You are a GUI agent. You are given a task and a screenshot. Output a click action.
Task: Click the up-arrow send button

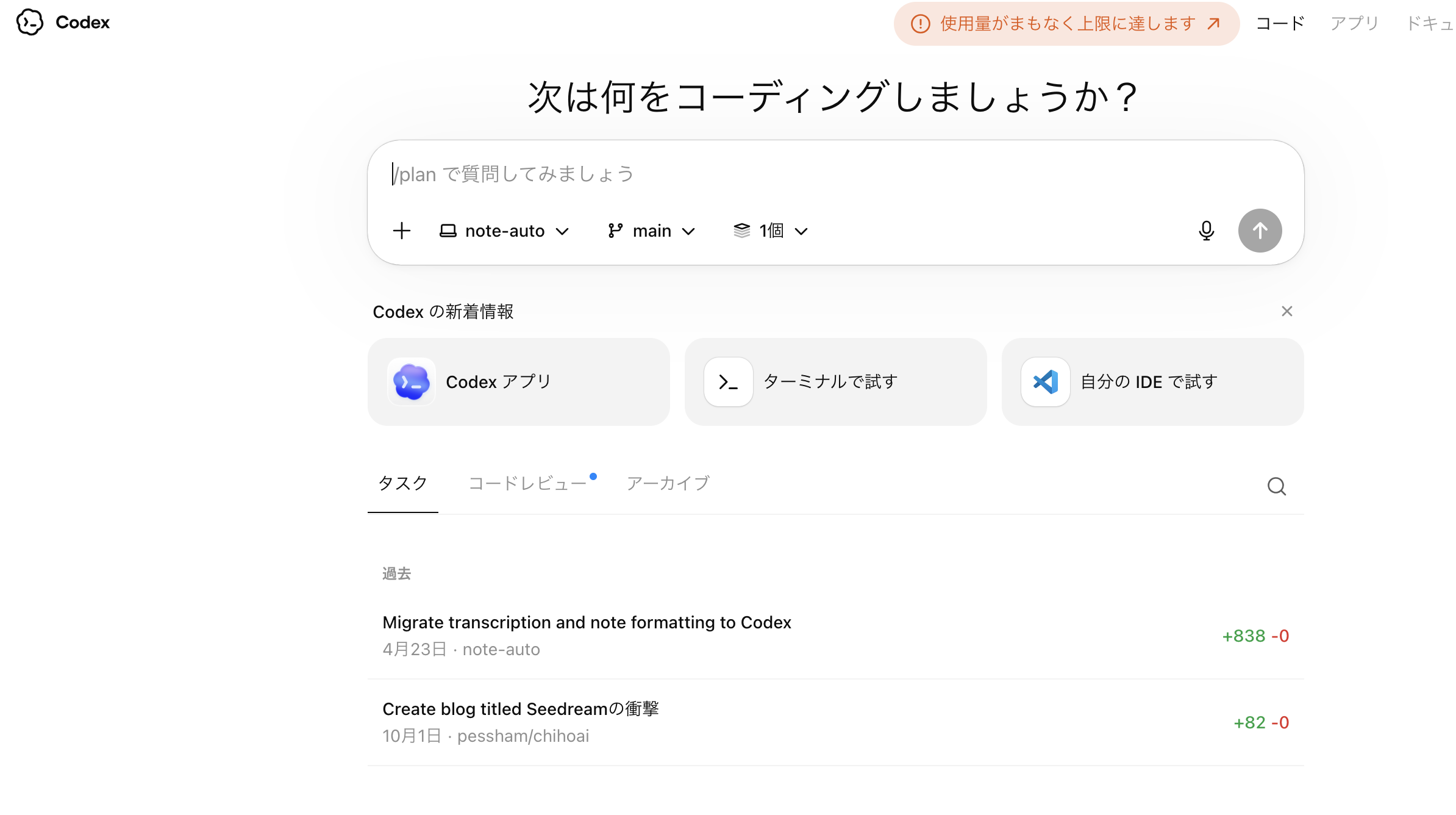pos(1260,231)
